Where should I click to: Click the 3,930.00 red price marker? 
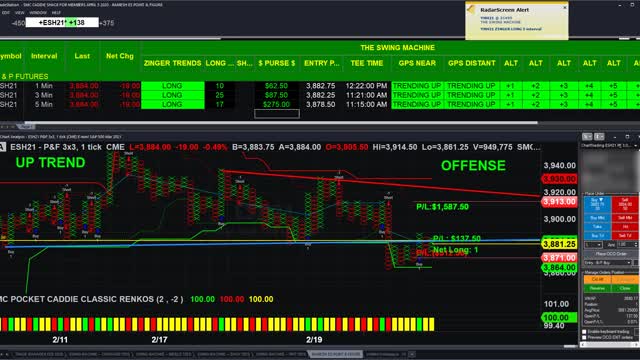[x=559, y=179]
